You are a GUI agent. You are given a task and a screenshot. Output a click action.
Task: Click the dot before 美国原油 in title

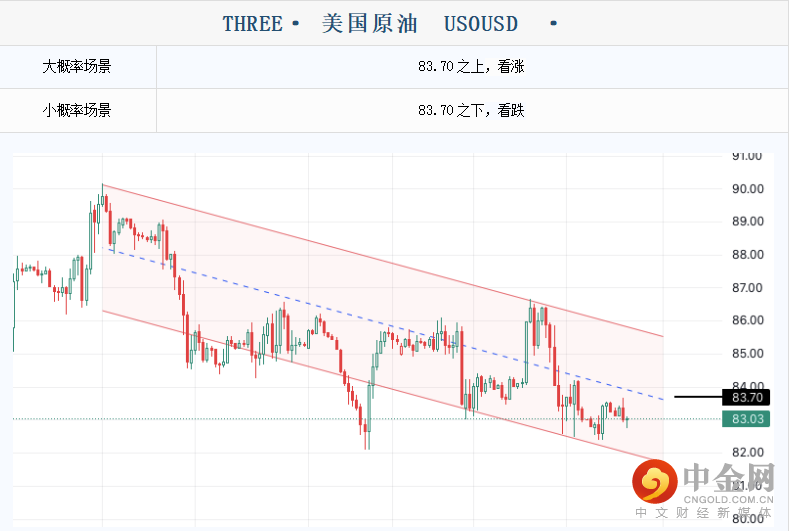tap(294, 23)
